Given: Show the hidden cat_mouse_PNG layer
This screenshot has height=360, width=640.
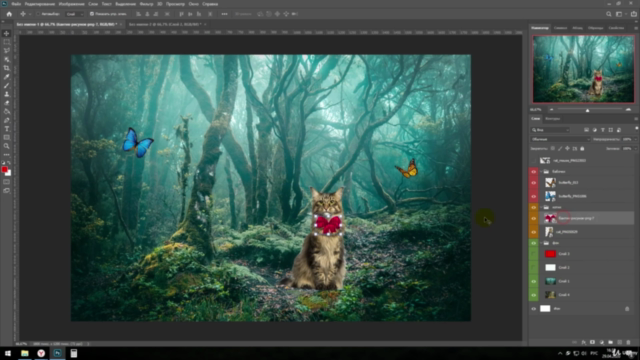Looking at the screenshot, I should pyautogui.click(x=533, y=160).
